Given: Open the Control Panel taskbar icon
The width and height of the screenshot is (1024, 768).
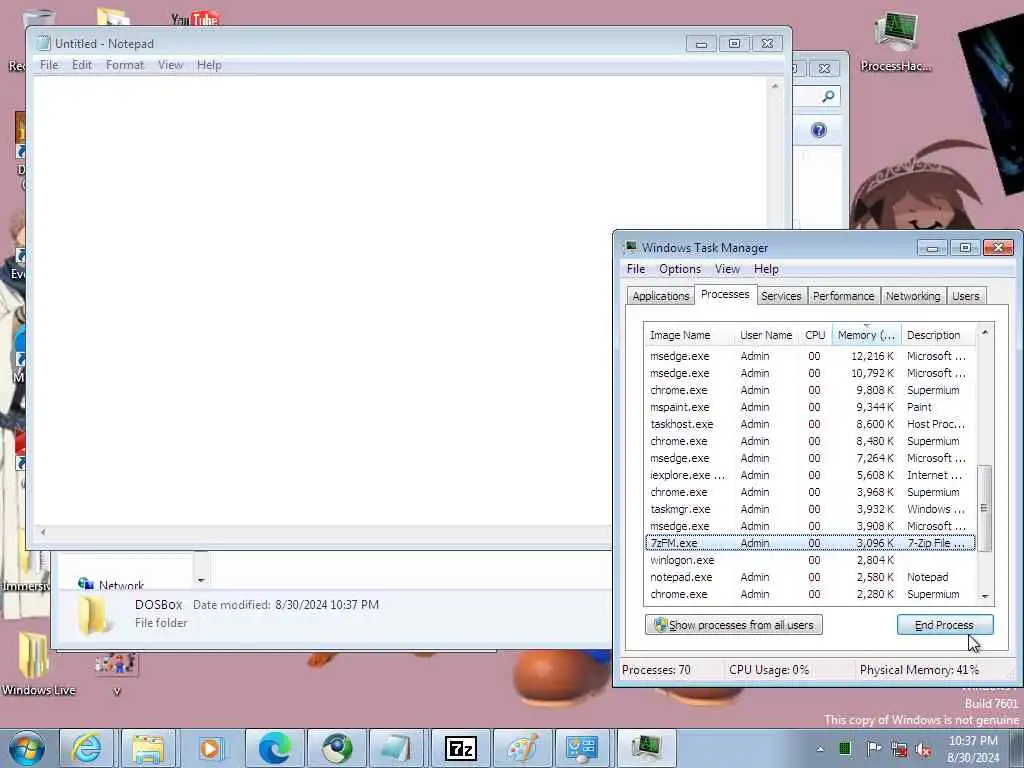Looking at the screenshot, I should pyautogui.click(x=582, y=748).
